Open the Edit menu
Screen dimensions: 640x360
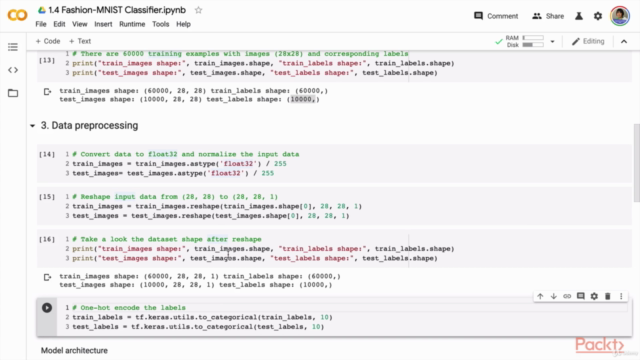(59, 24)
